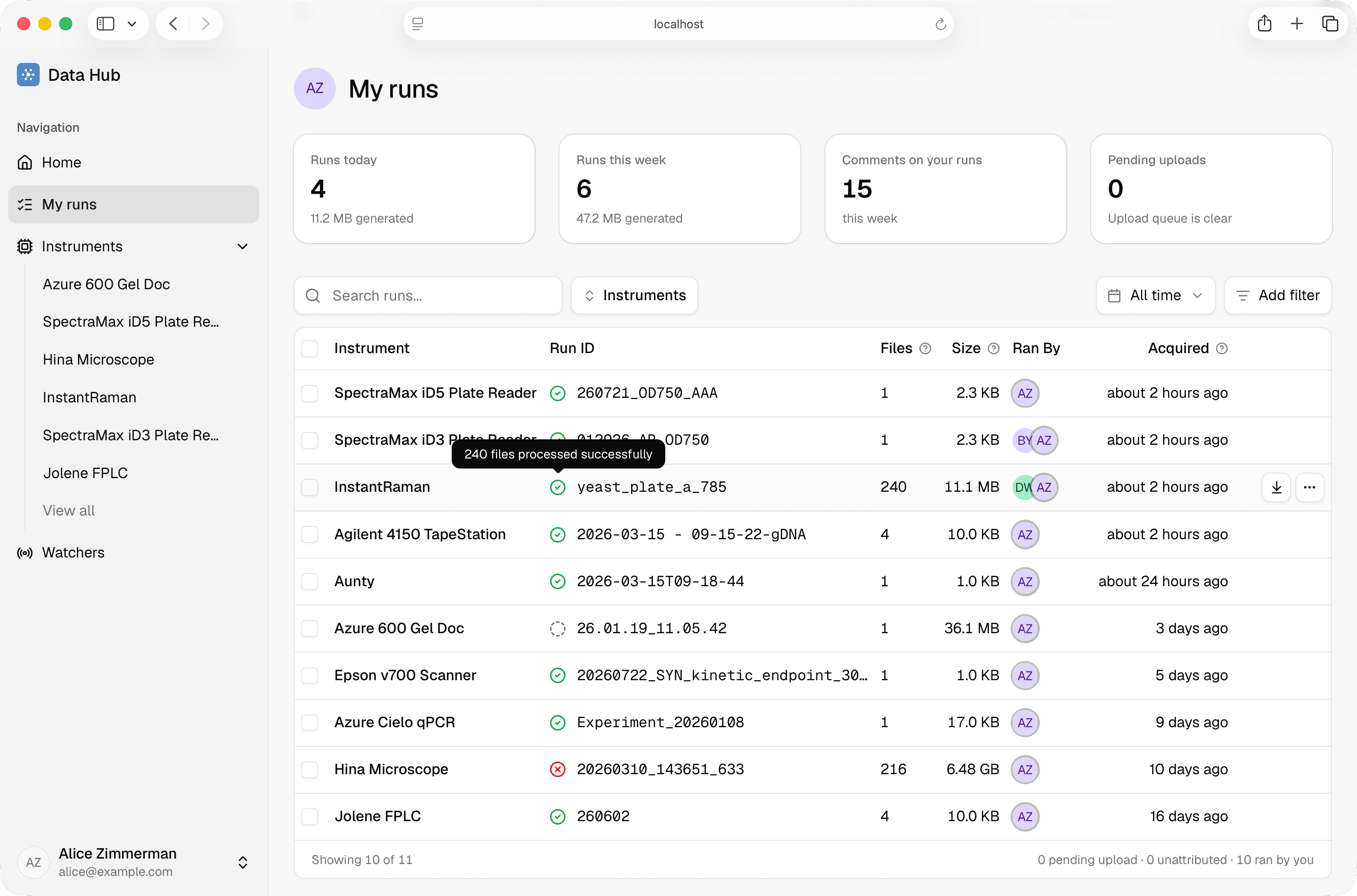Viewport: 1357px width, 896px height.
Task: Tick the Hina Microscope row checkbox
Action: 310,770
